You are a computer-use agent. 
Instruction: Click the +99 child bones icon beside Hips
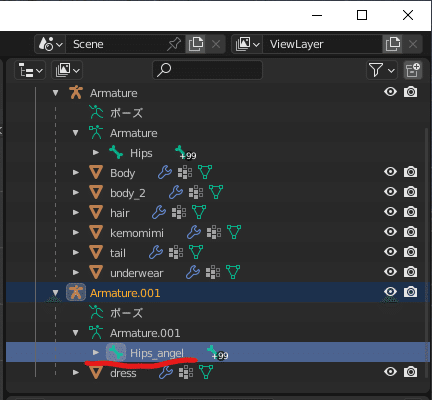click(185, 153)
